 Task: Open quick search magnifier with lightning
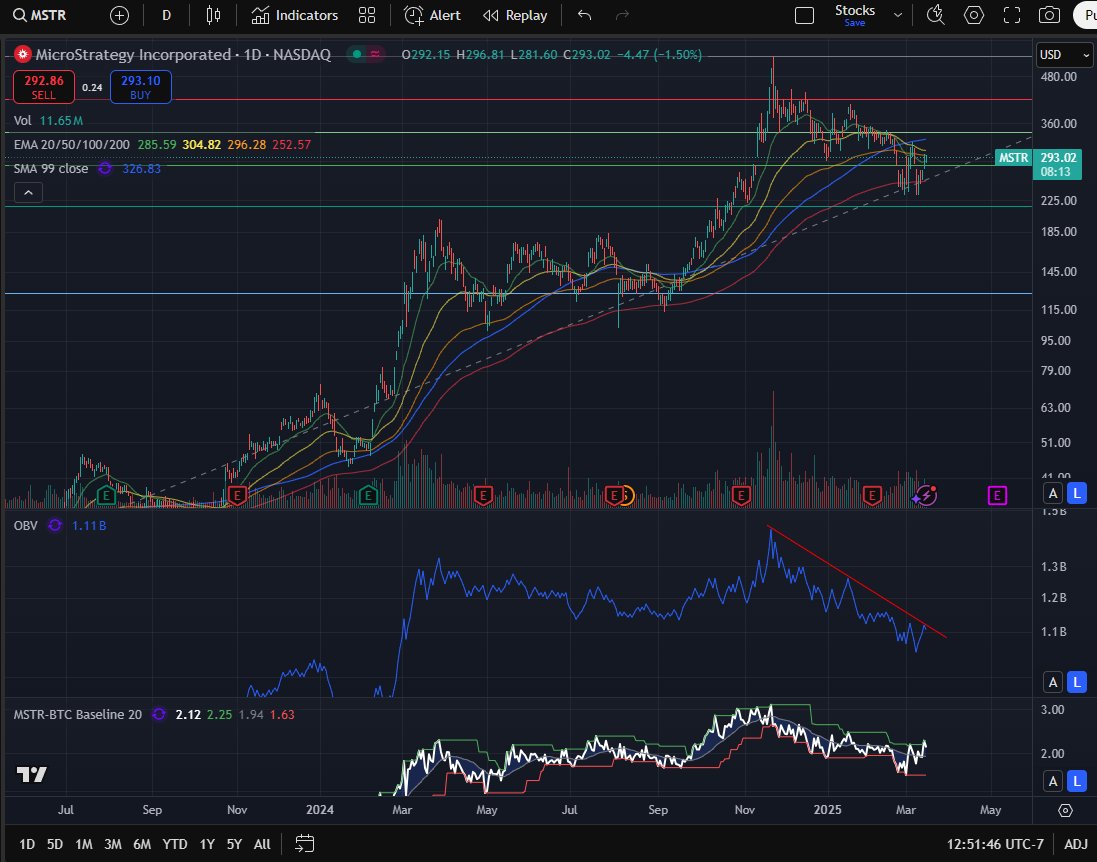coord(935,15)
